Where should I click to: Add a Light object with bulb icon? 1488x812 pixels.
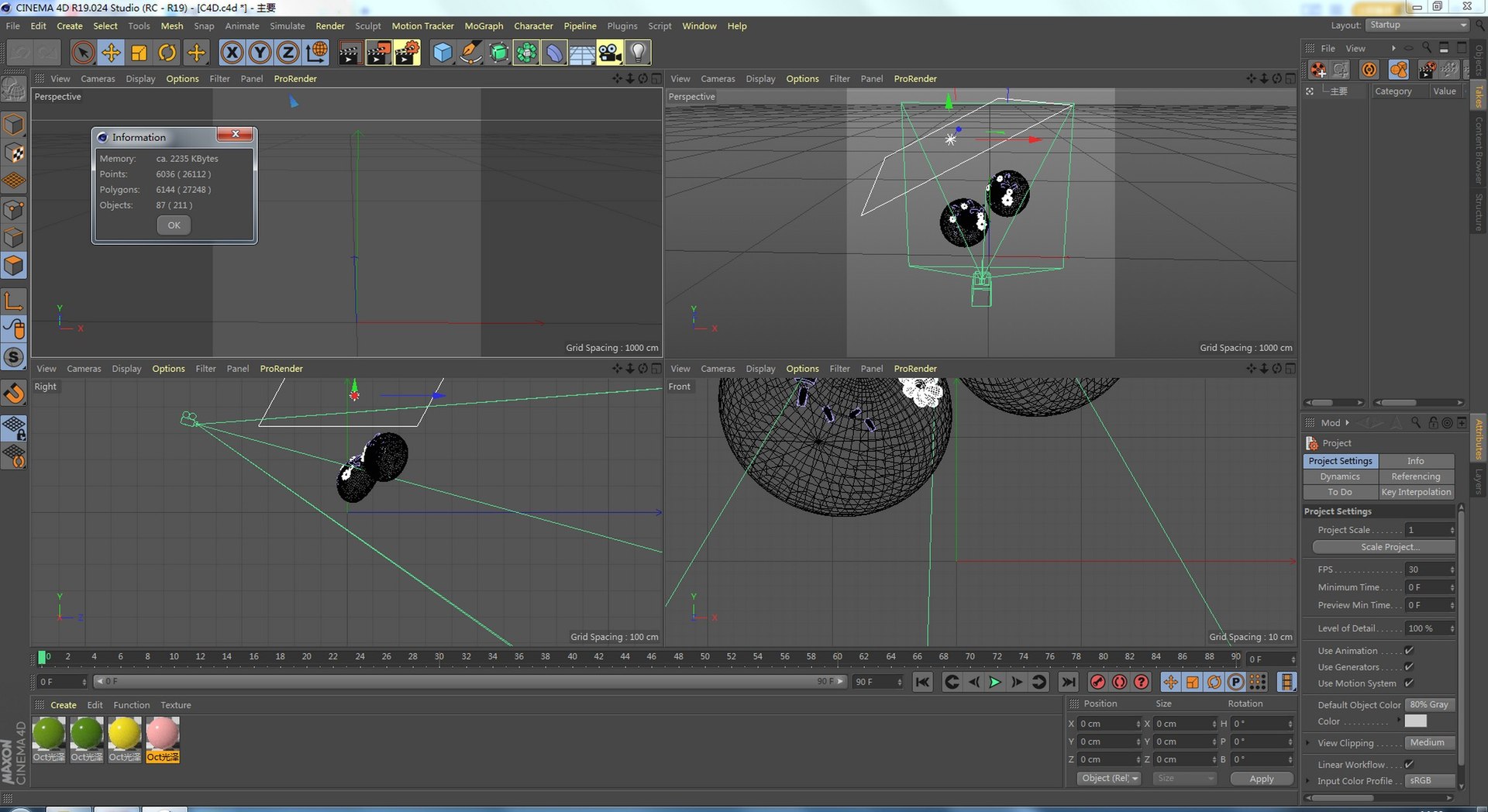point(638,53)
